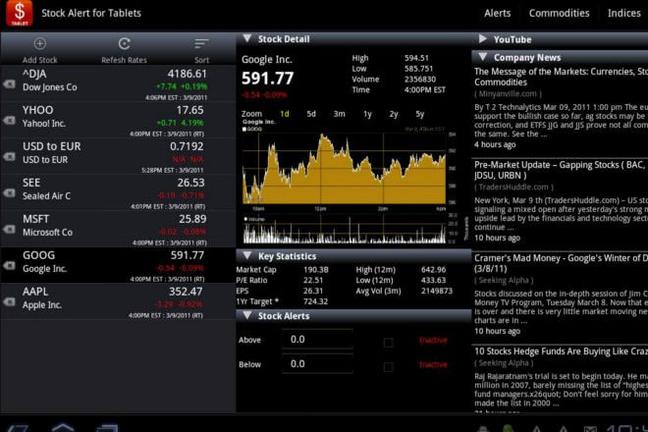Select the 1d chart zoom range
Image resolution: width=648 pixels, height=432 pixels.
click(x=285, y=114)
